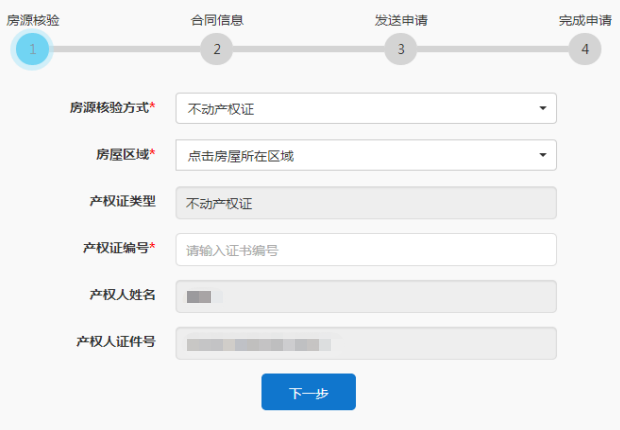Expand the 房屋区域 dropdown arrow
Viewport: 620px width, 430px height.
pyautogui.click(x=542, y=155)
